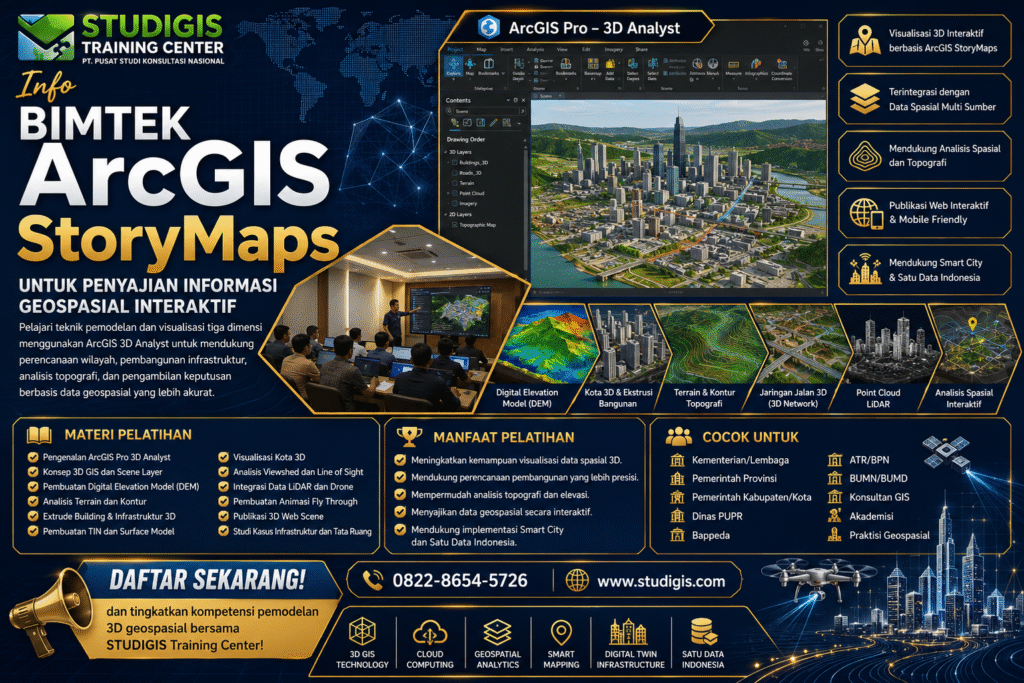1024x683 pixels.
Task: Open the Scene view tab dropdown arrow
Action: click(x=560, y=96)
